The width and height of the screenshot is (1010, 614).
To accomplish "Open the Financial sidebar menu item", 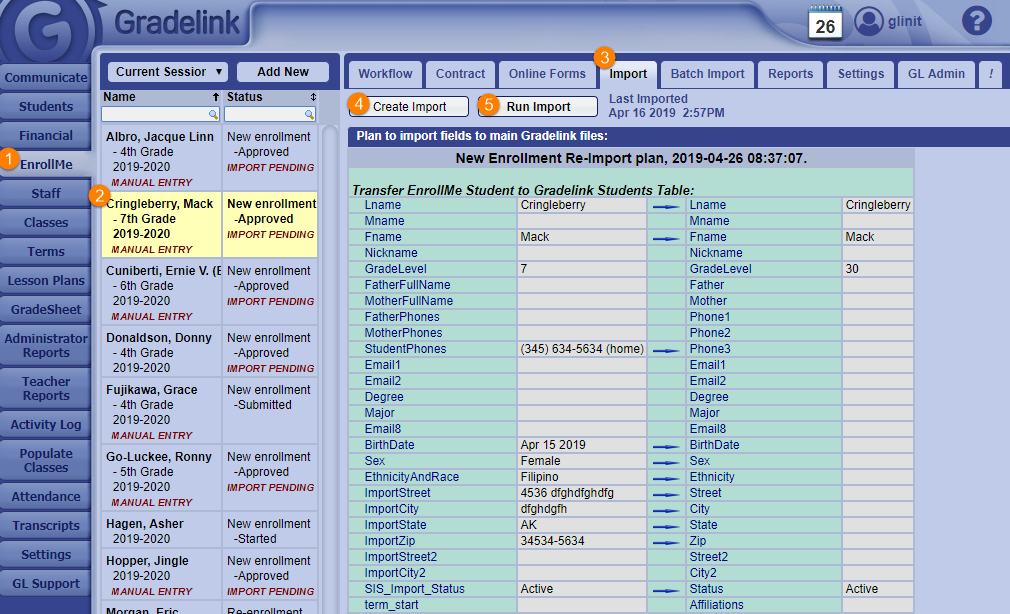I will coord(46,136).
